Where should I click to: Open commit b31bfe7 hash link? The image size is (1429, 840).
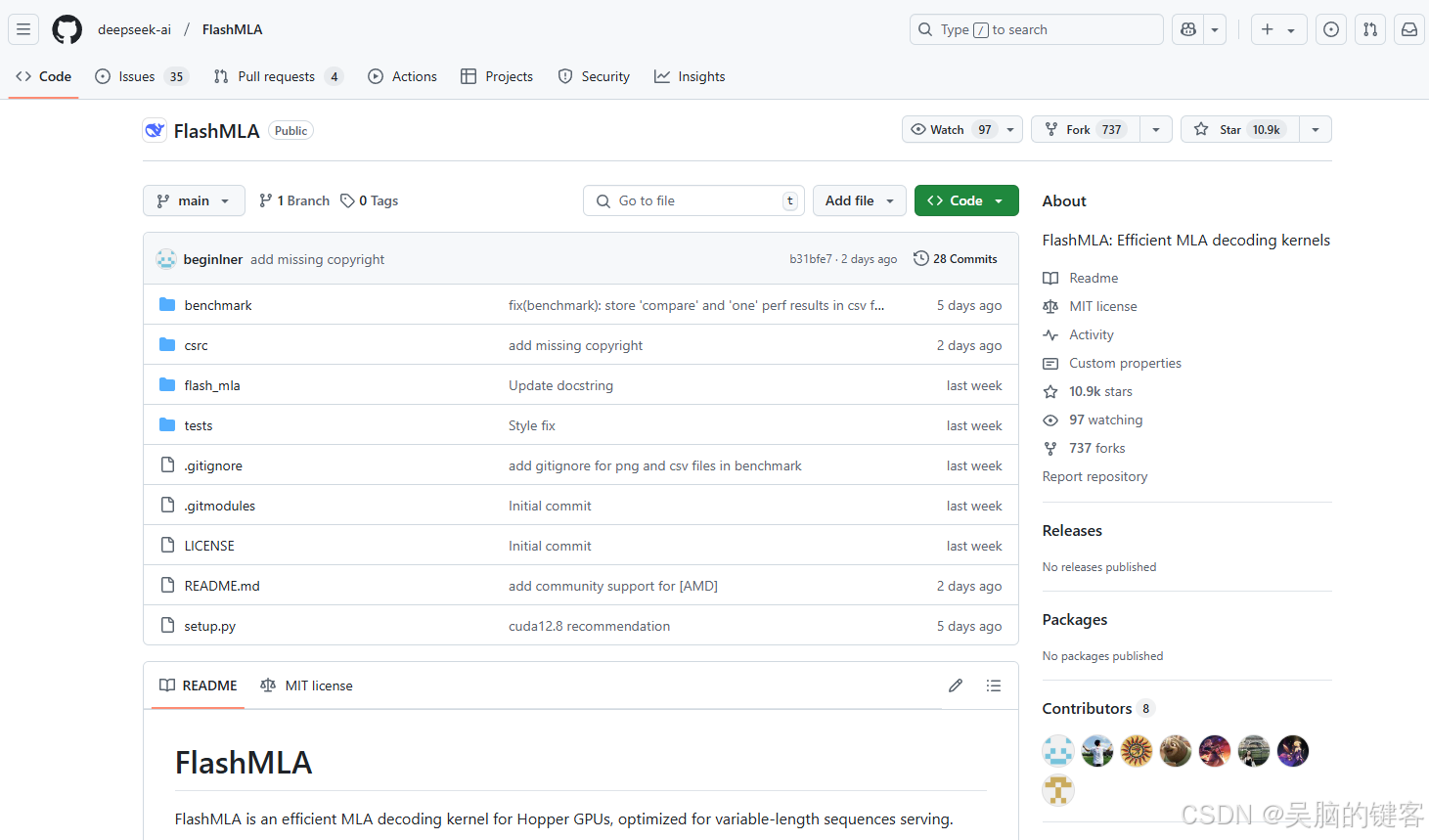810,259
